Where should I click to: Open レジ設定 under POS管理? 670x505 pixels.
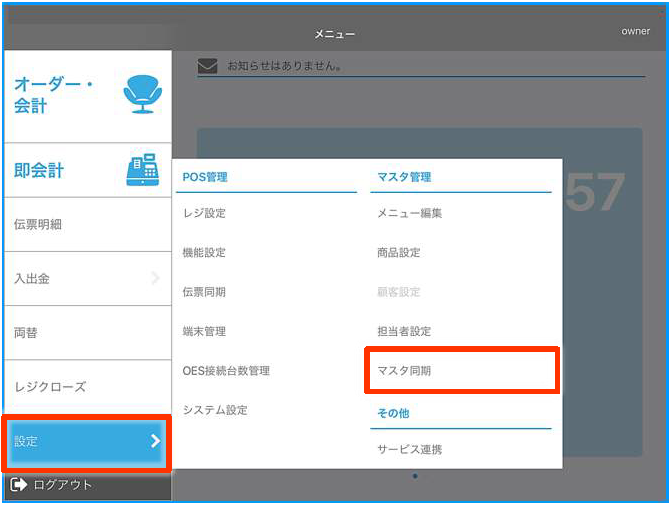click(204, 213)
